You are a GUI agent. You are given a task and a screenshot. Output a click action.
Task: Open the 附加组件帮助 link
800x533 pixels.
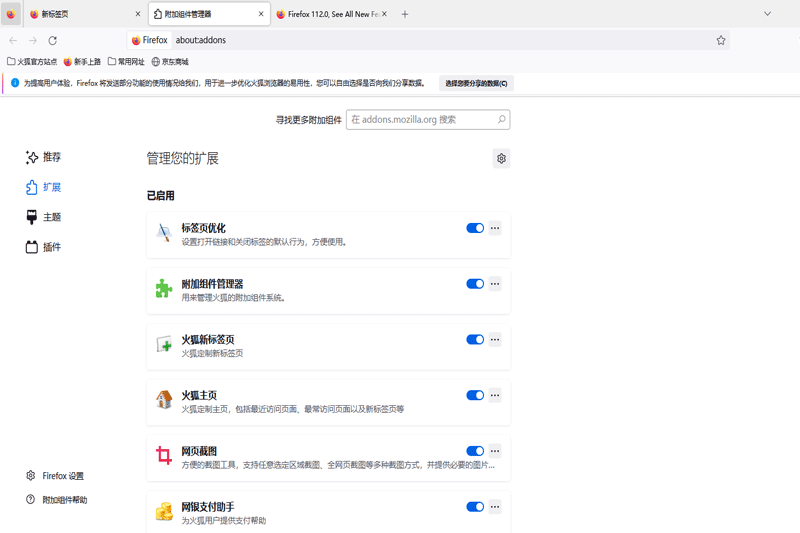click(x=64, y=500)
